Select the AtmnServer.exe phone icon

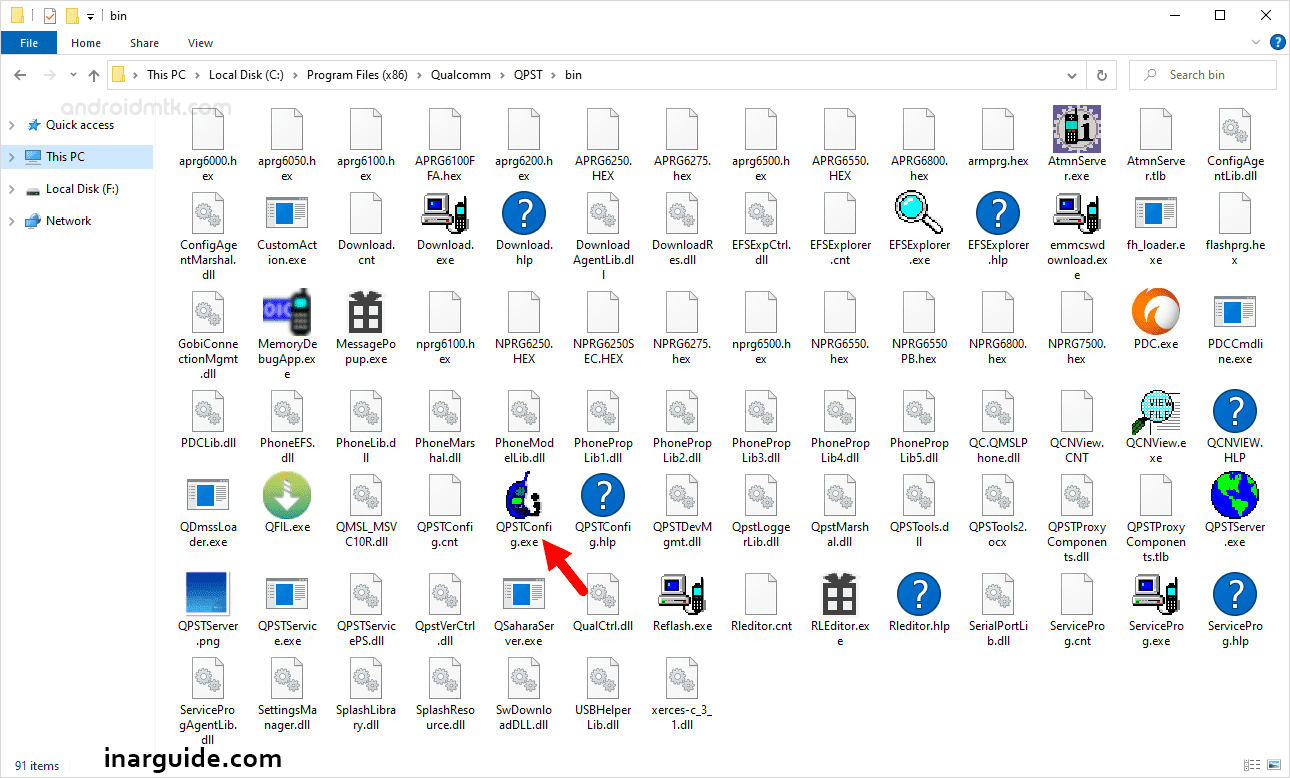click(1077, 129)
